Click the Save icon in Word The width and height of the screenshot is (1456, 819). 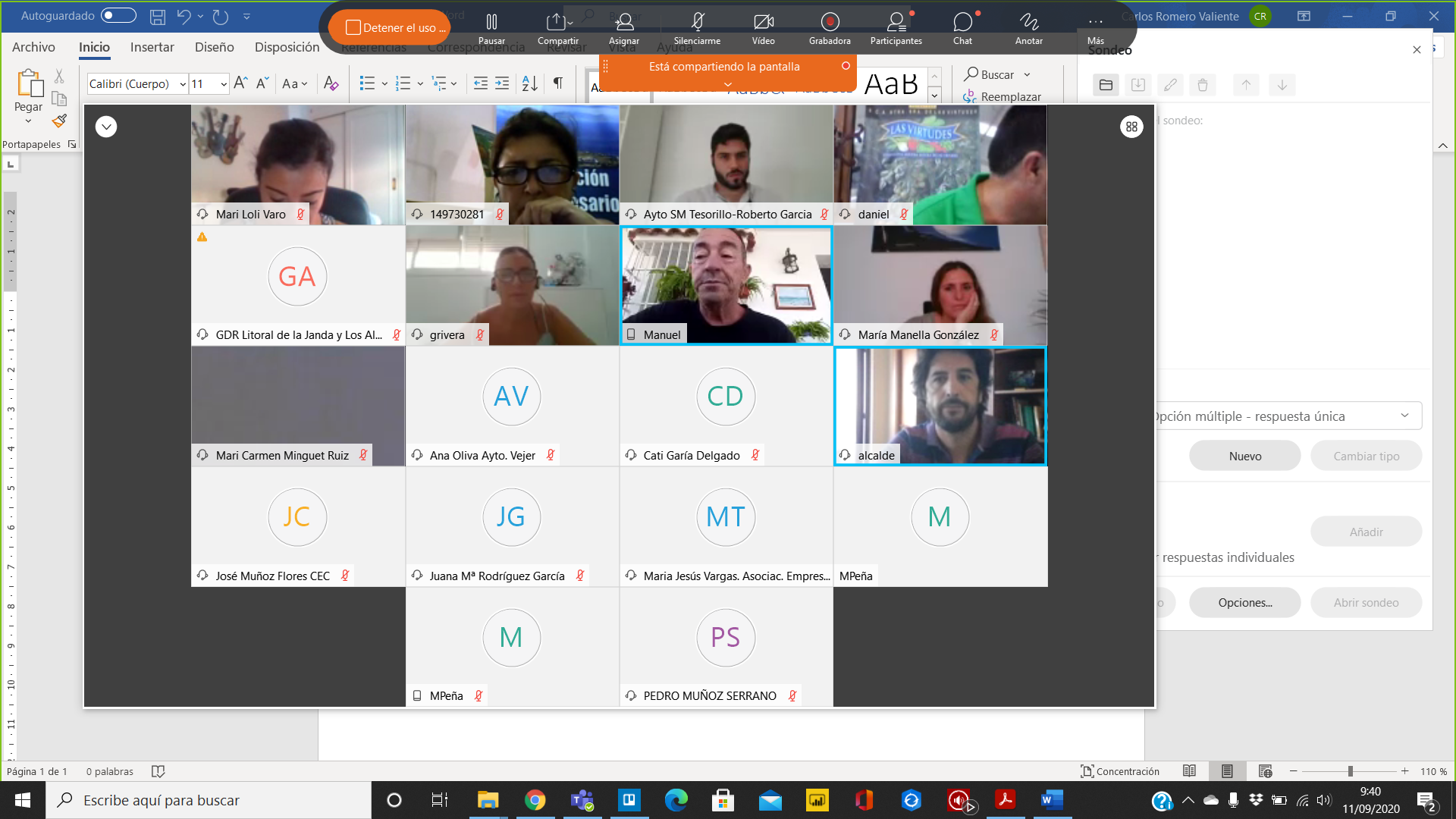pyautogui.click(x=158, y=16)
